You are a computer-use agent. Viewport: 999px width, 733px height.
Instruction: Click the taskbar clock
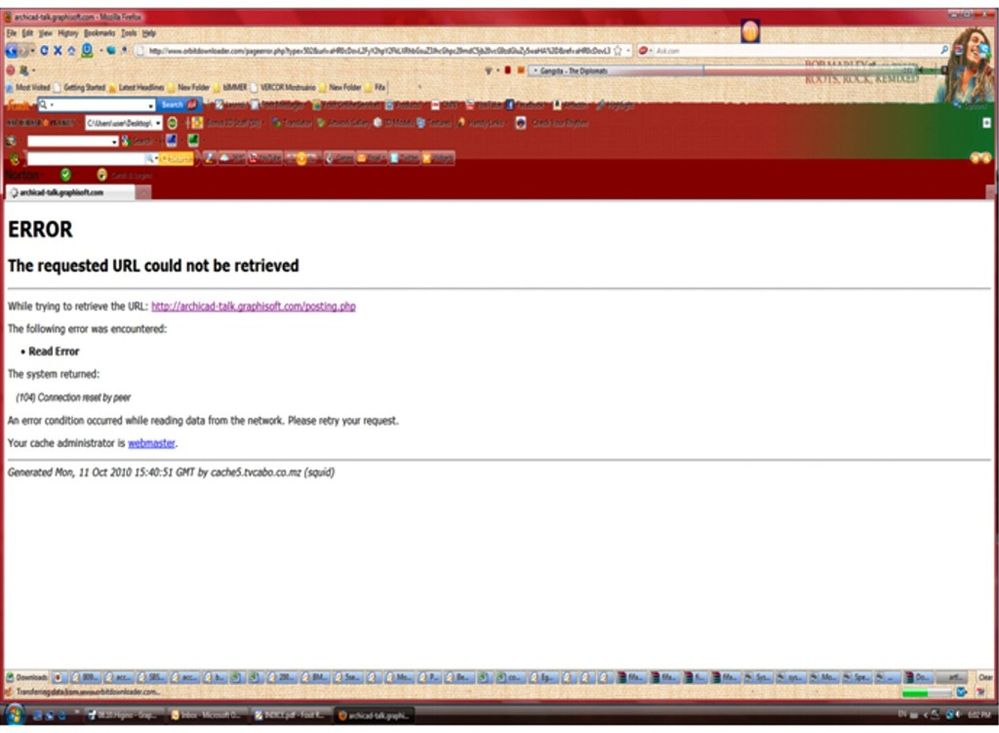click(979, 715)
